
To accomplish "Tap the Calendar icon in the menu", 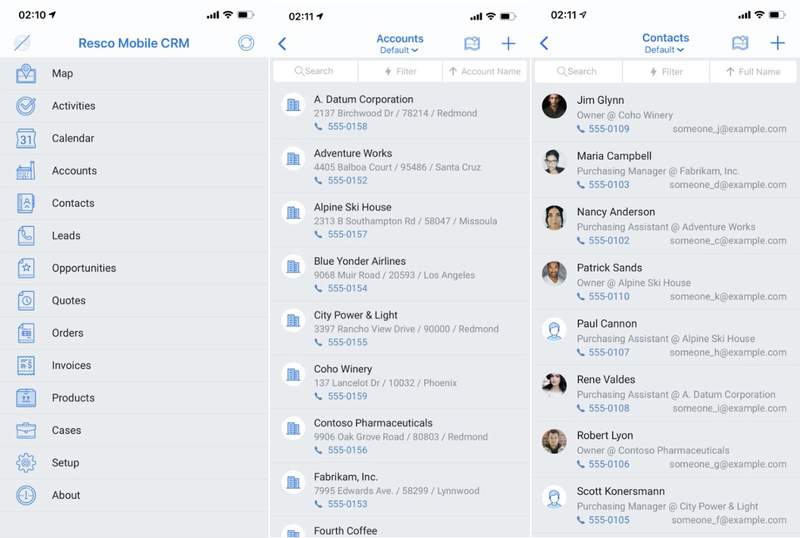I will pos(26,139).
